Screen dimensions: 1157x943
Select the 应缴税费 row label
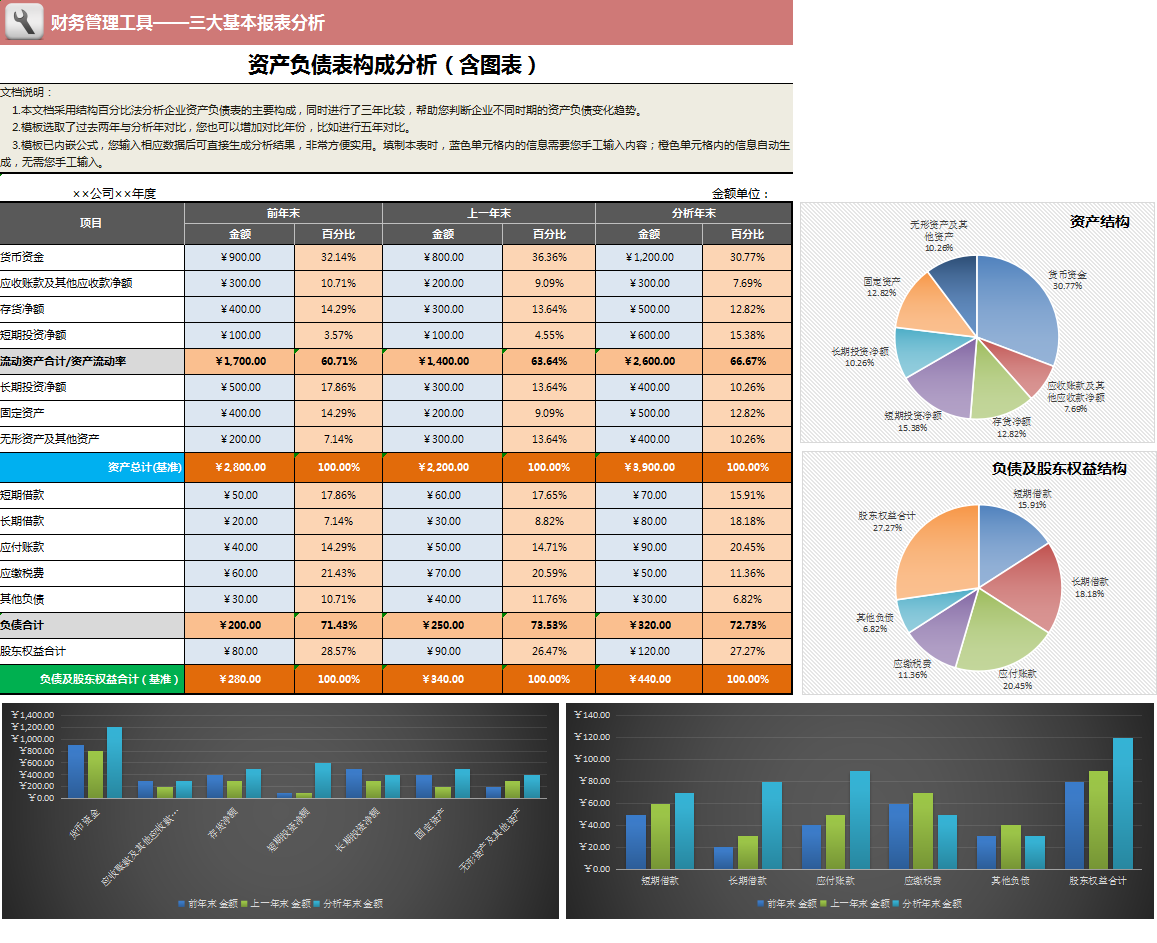(x=91, y=573)
